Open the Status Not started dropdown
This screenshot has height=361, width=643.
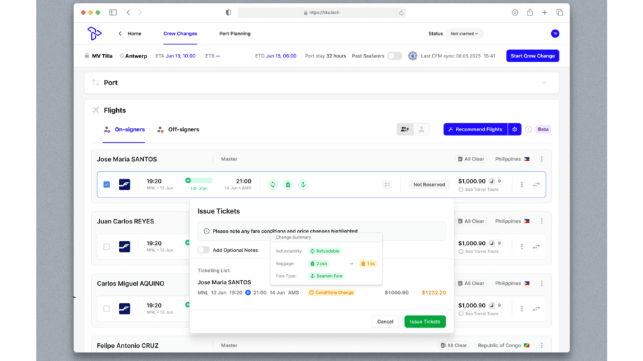(x=465, y=34)
